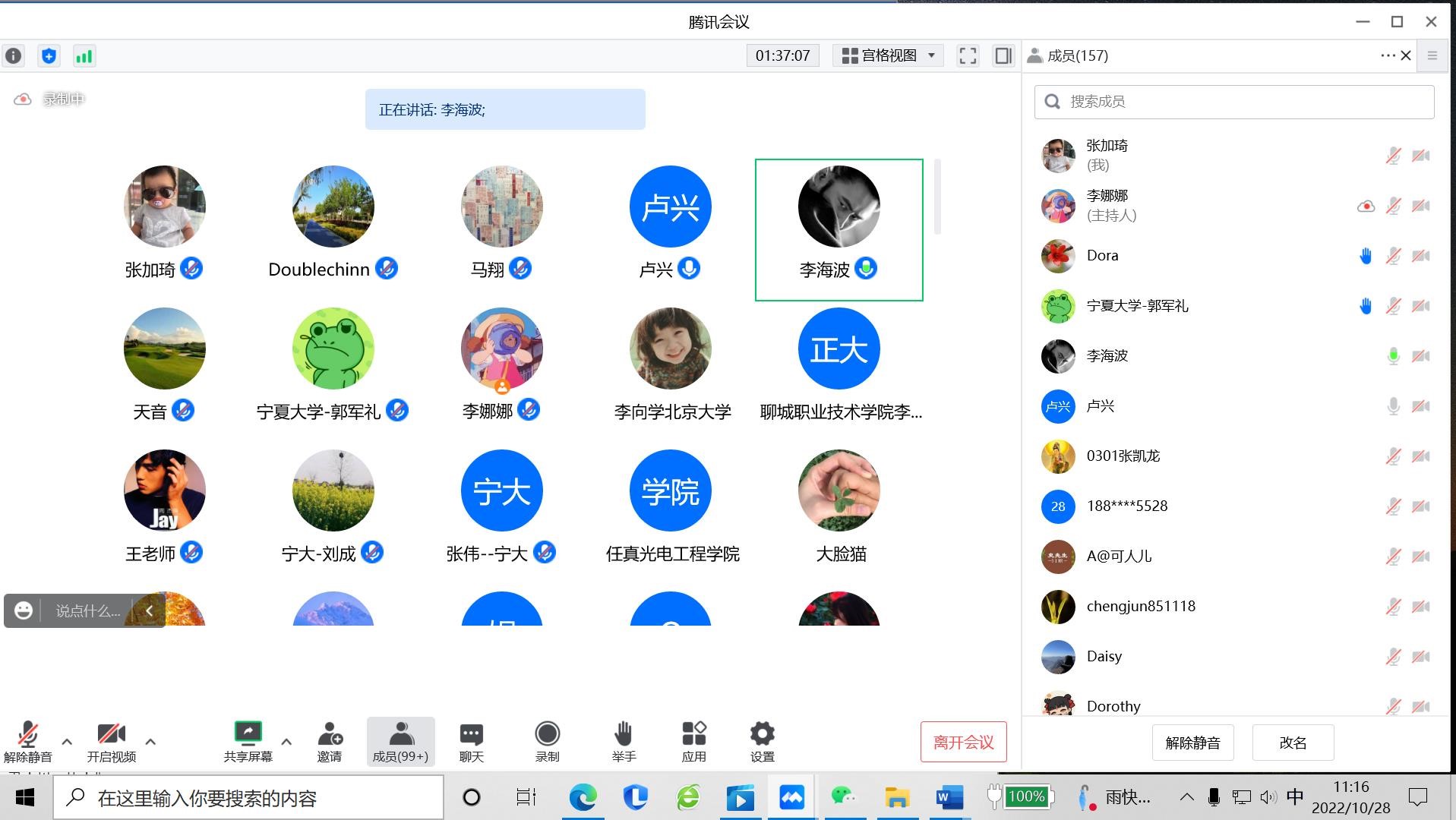Click the blue security shield icon
The image size is (1456, 820).
49,56
